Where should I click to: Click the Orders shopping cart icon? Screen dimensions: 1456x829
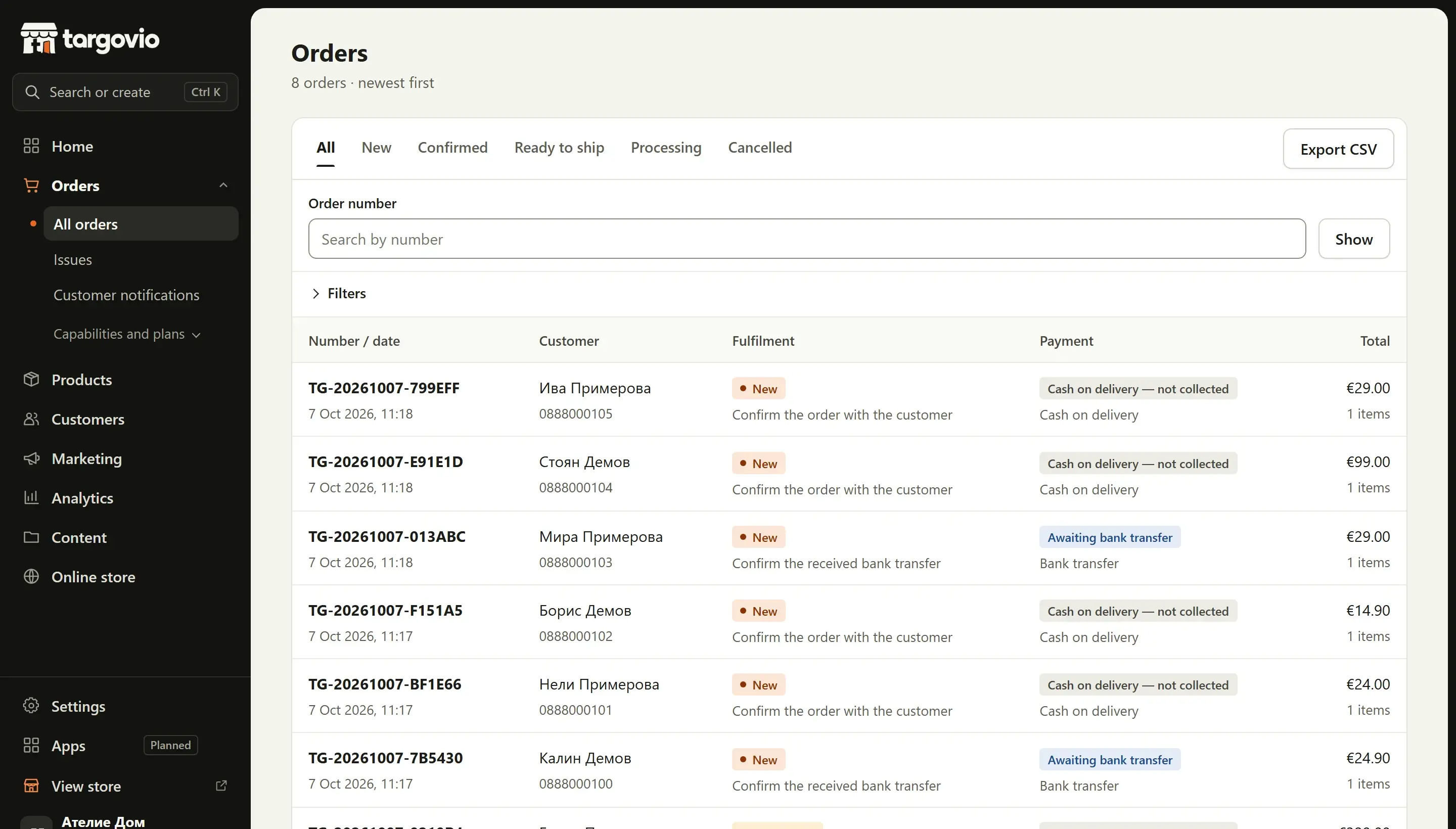tap(31, 185)
